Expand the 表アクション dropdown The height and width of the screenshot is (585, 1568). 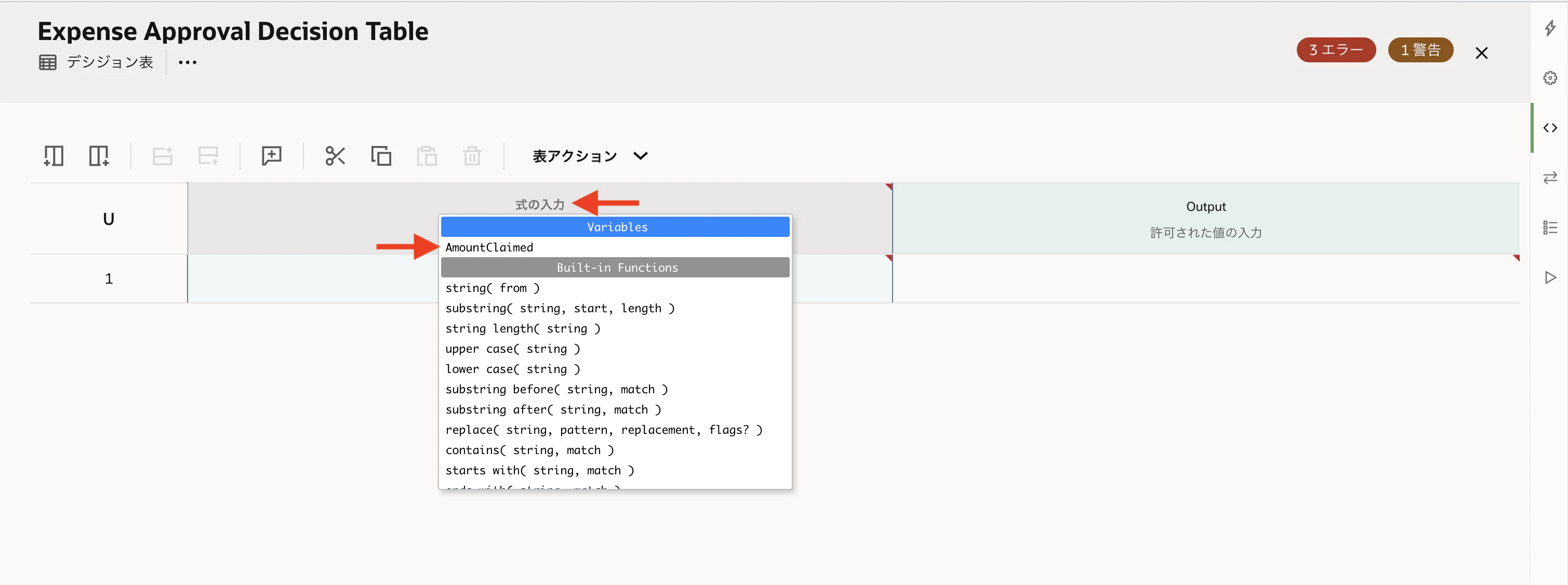[x=590, y=156]
